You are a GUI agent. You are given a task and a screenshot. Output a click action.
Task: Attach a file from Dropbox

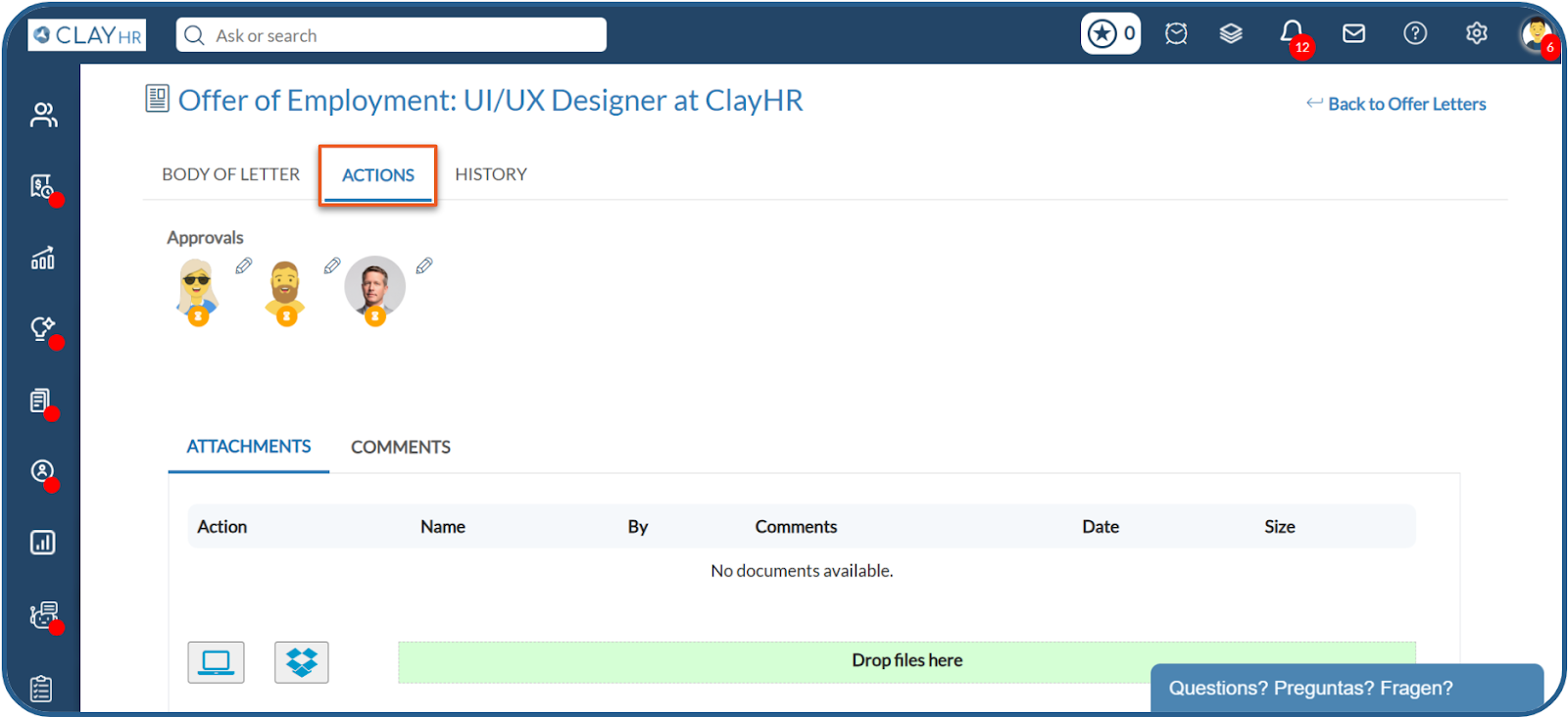(302, 663)
